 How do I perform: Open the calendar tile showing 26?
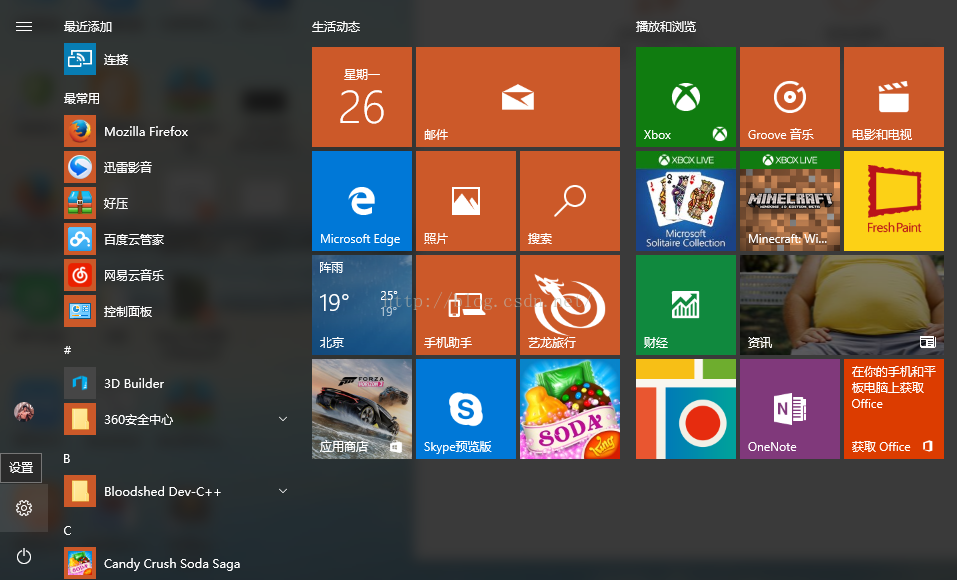point(362,97)
